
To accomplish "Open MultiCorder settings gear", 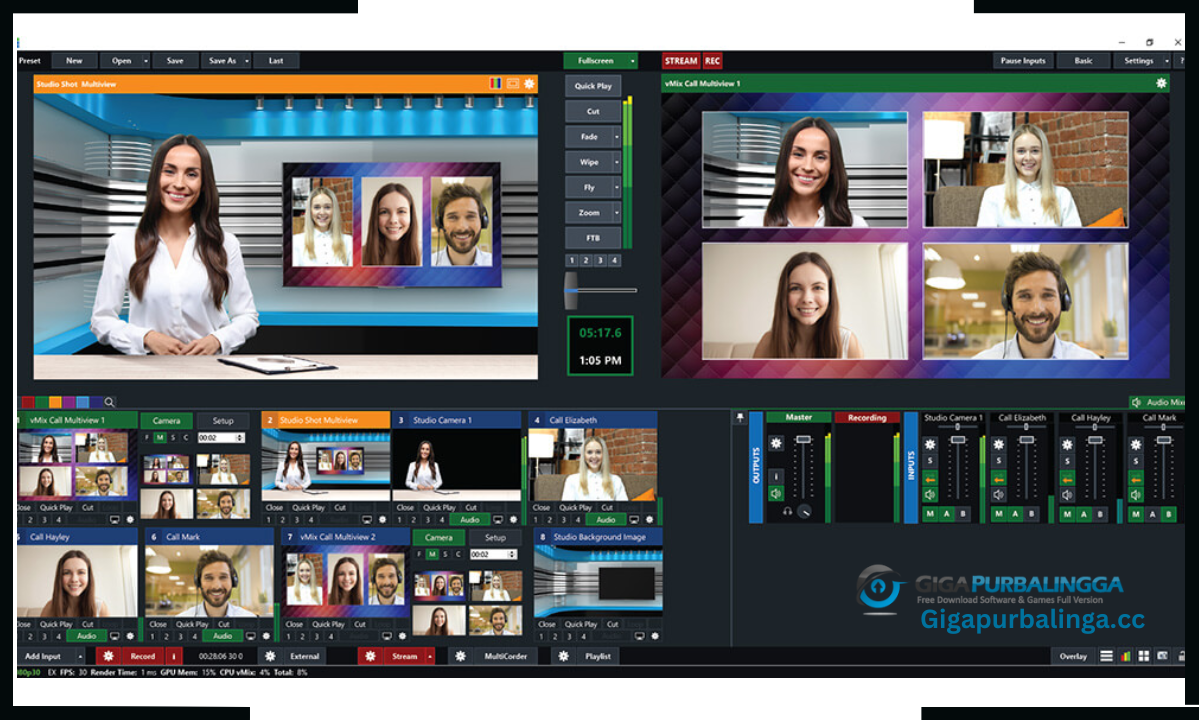I will tap(460, 656).
